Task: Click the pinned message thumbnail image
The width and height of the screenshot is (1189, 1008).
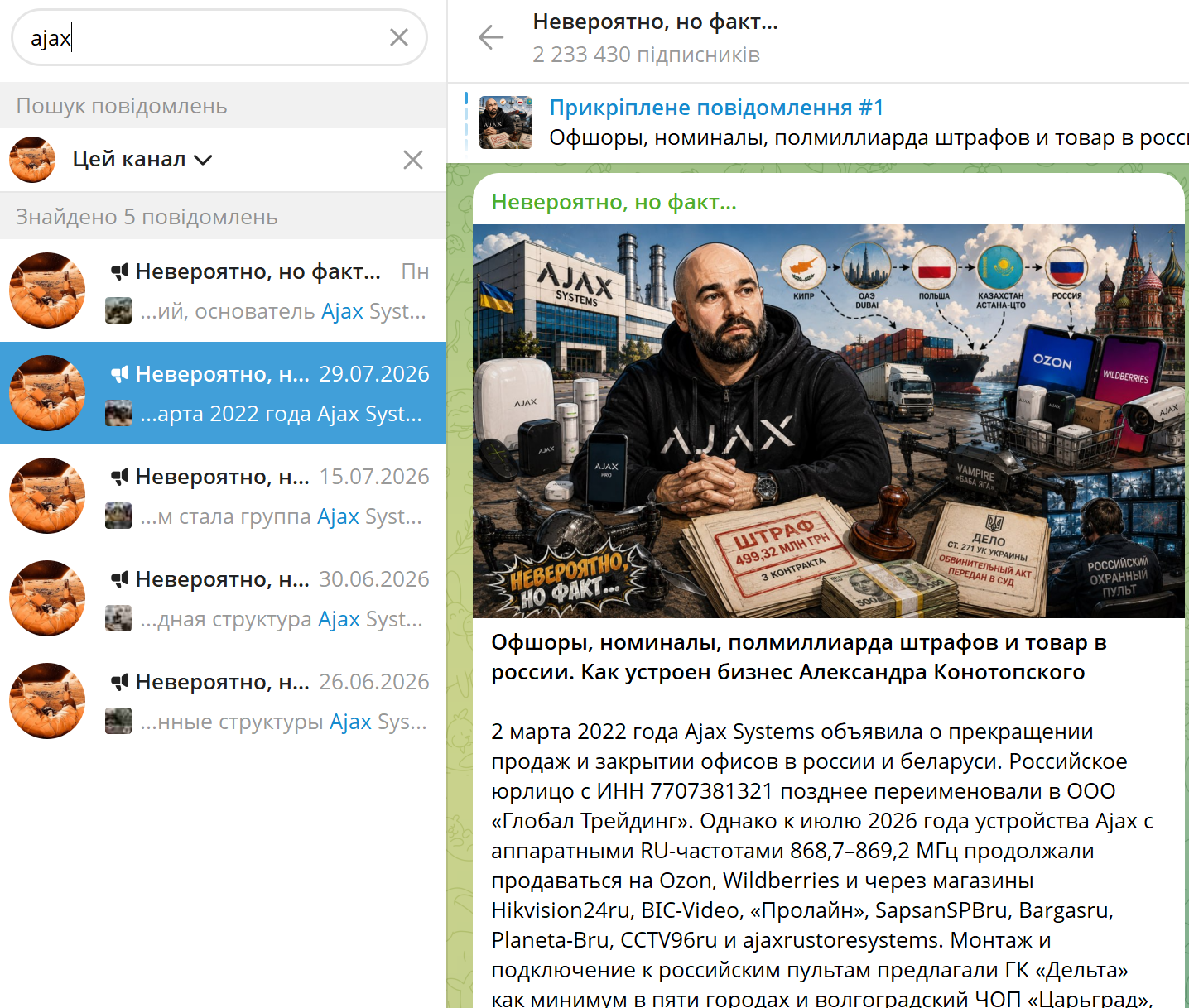Action: pyautogui.click(x=506, y=122)
